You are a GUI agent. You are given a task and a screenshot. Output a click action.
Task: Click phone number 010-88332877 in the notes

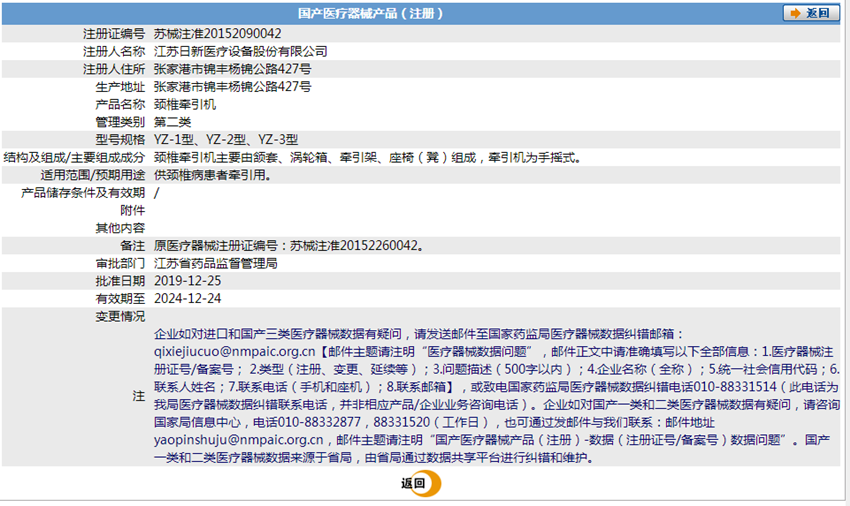tap(319, 422)
